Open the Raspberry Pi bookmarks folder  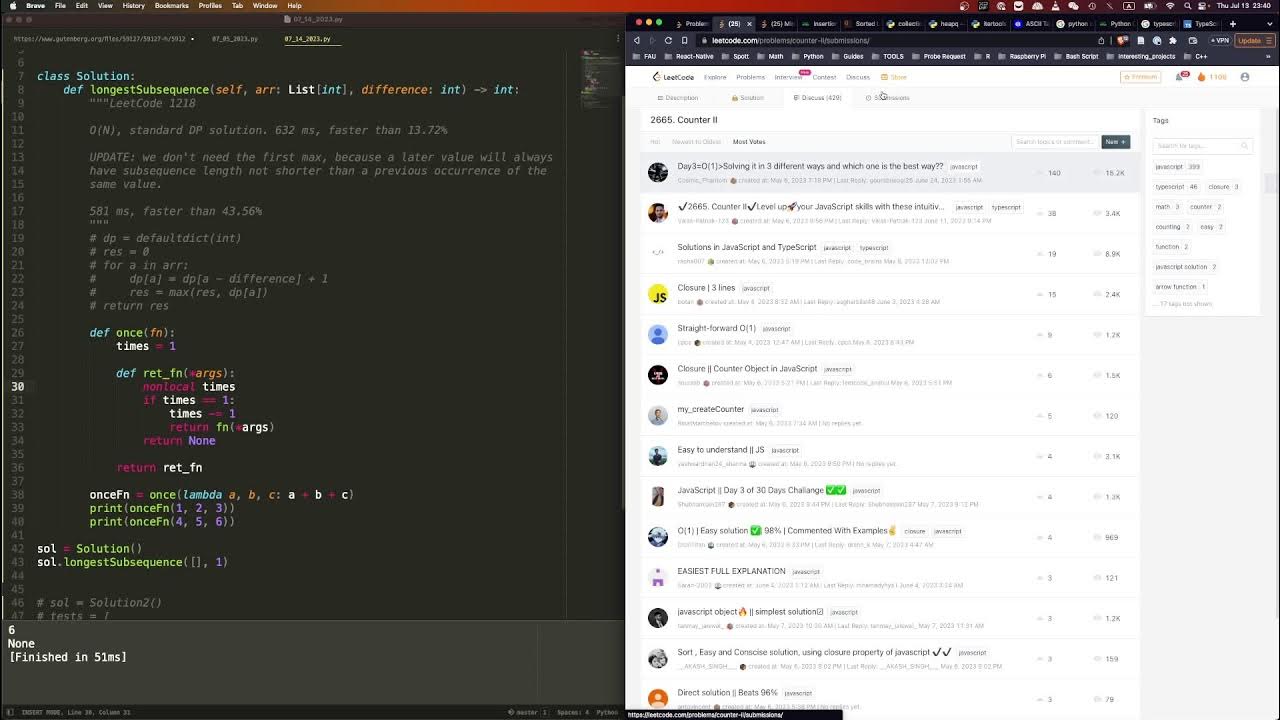(1022, 56)
